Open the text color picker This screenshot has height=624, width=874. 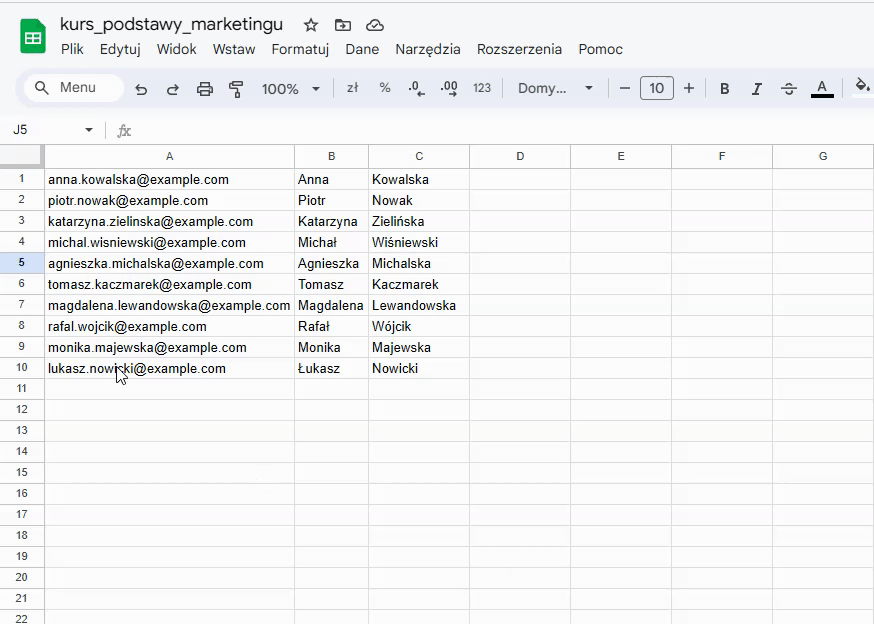coord(822,89)
